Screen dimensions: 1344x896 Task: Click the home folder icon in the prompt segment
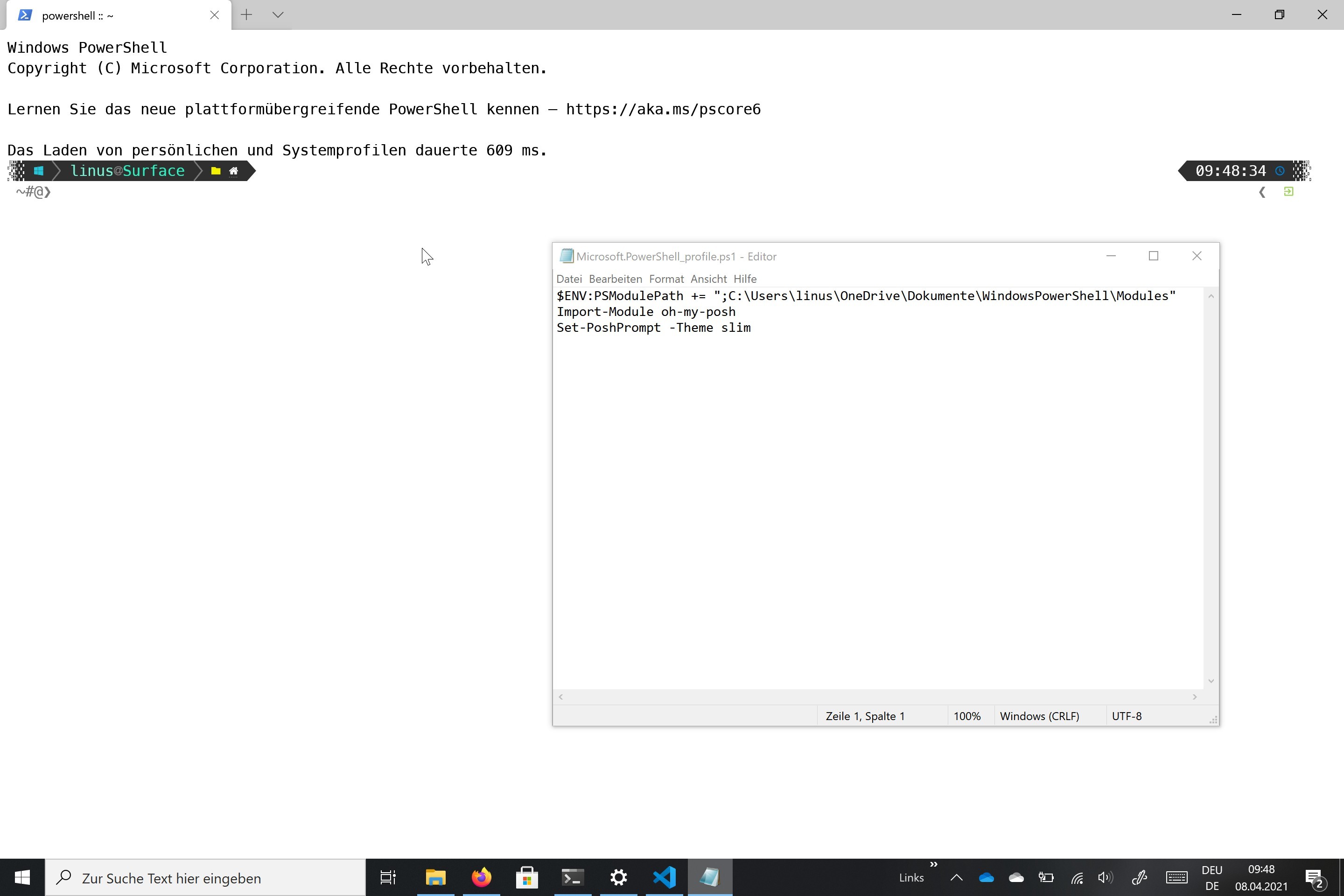[234, 170]
